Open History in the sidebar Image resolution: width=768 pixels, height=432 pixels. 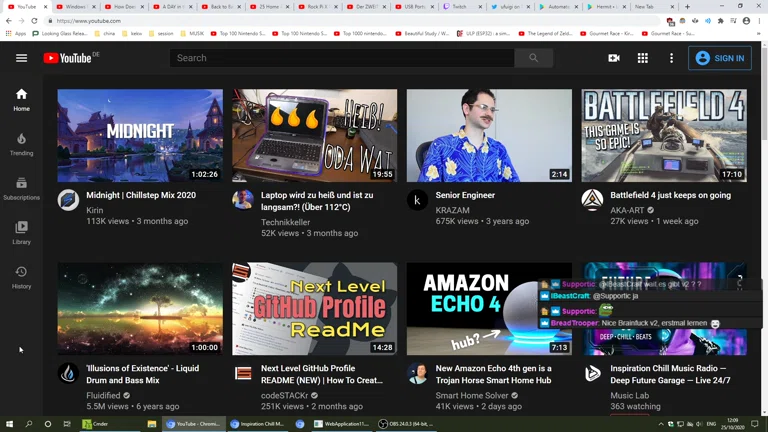pos(21,277)
